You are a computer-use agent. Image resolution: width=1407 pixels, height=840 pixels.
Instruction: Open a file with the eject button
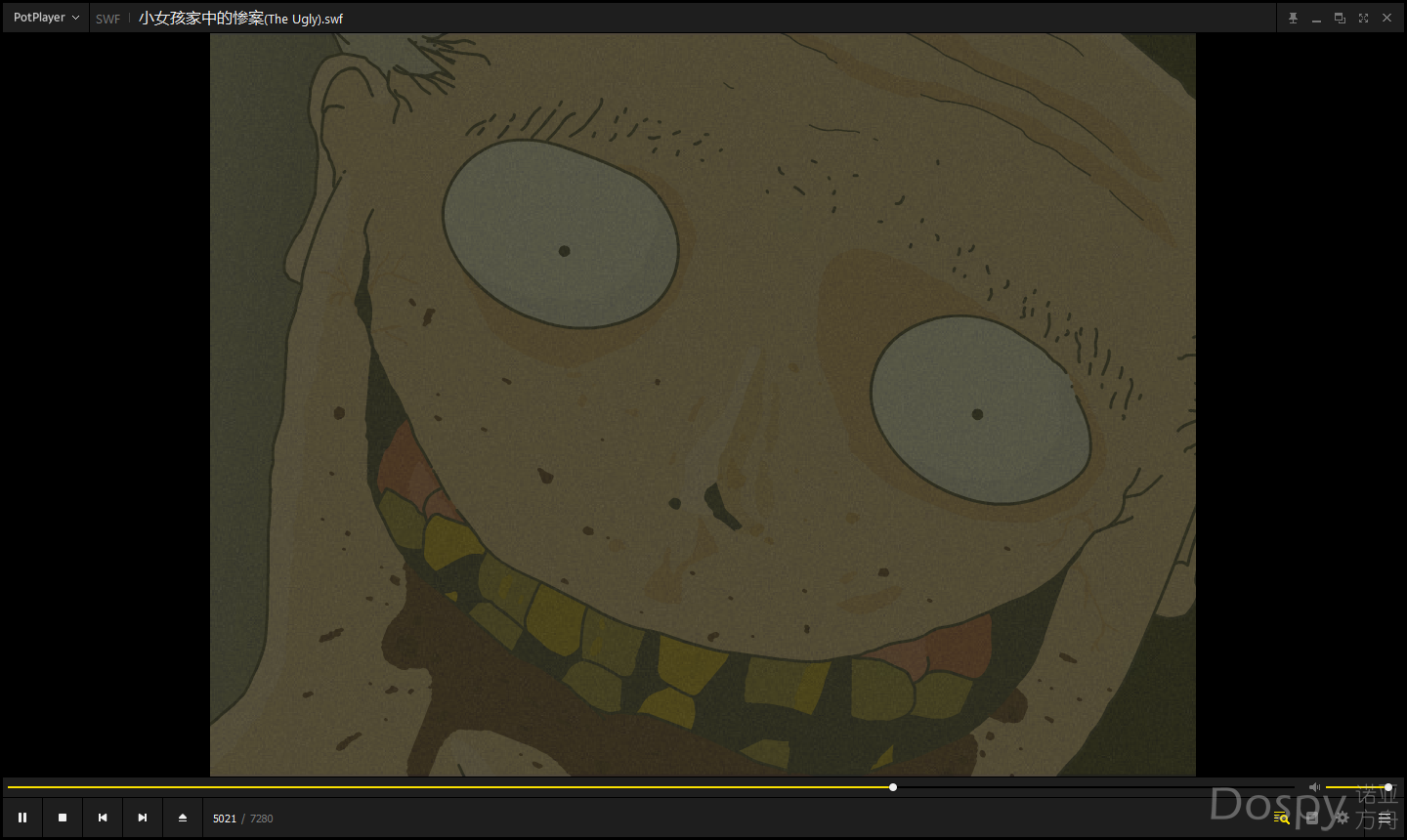tap(183, 818)
